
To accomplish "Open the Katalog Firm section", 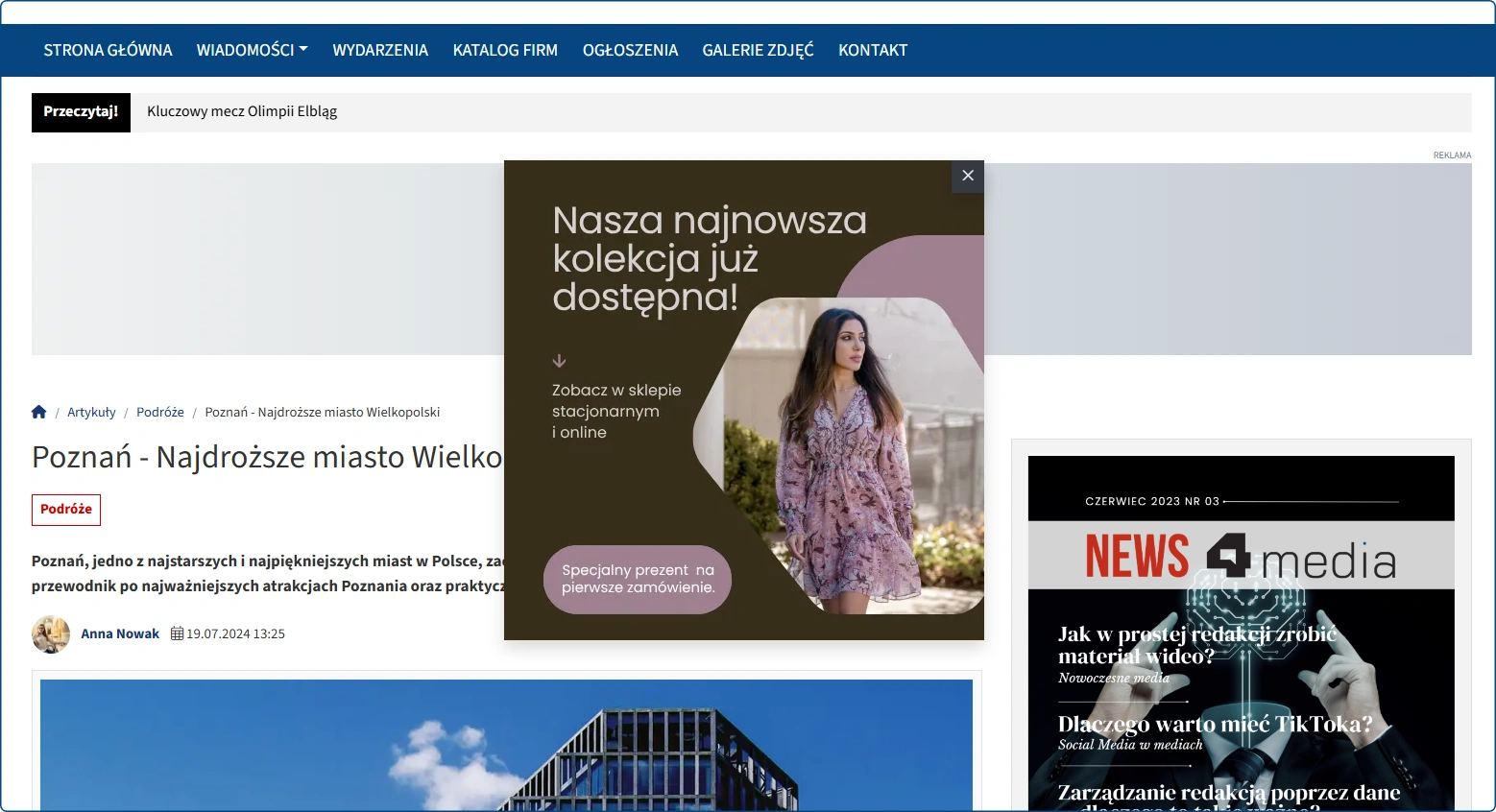I will coord(505,50).
